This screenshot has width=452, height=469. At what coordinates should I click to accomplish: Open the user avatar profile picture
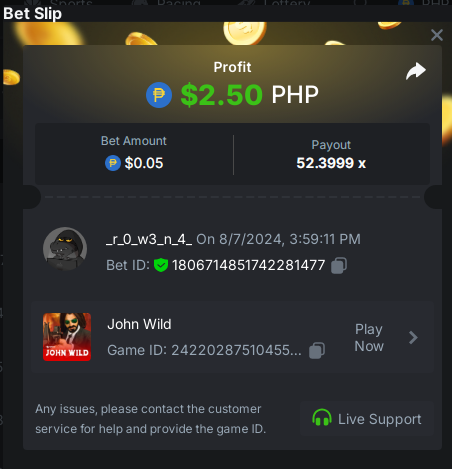click(x=65, y=249)
